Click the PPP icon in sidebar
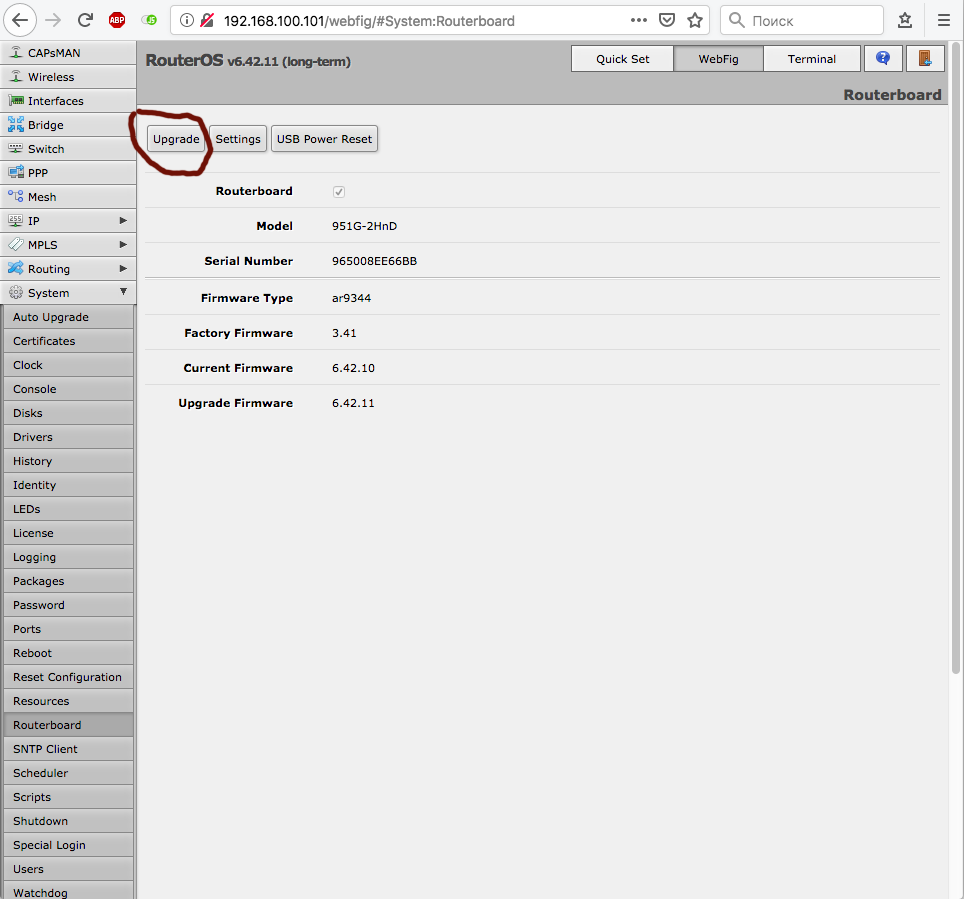Image resolution: width=964 pixels, height=899 pixels. (16, 172)
